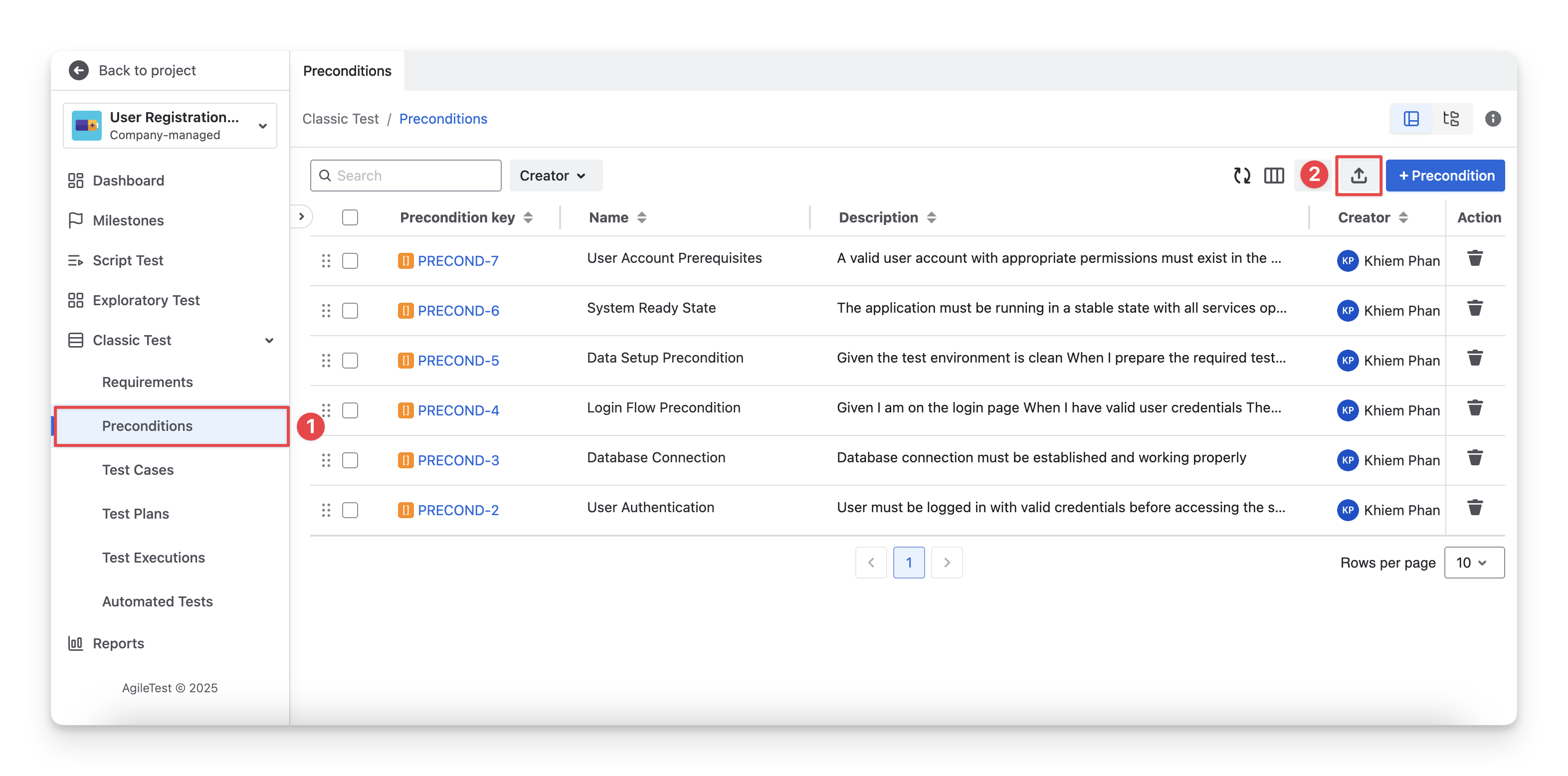Click the info icon at top right

pyautogui.click(x=1493, y=119)
